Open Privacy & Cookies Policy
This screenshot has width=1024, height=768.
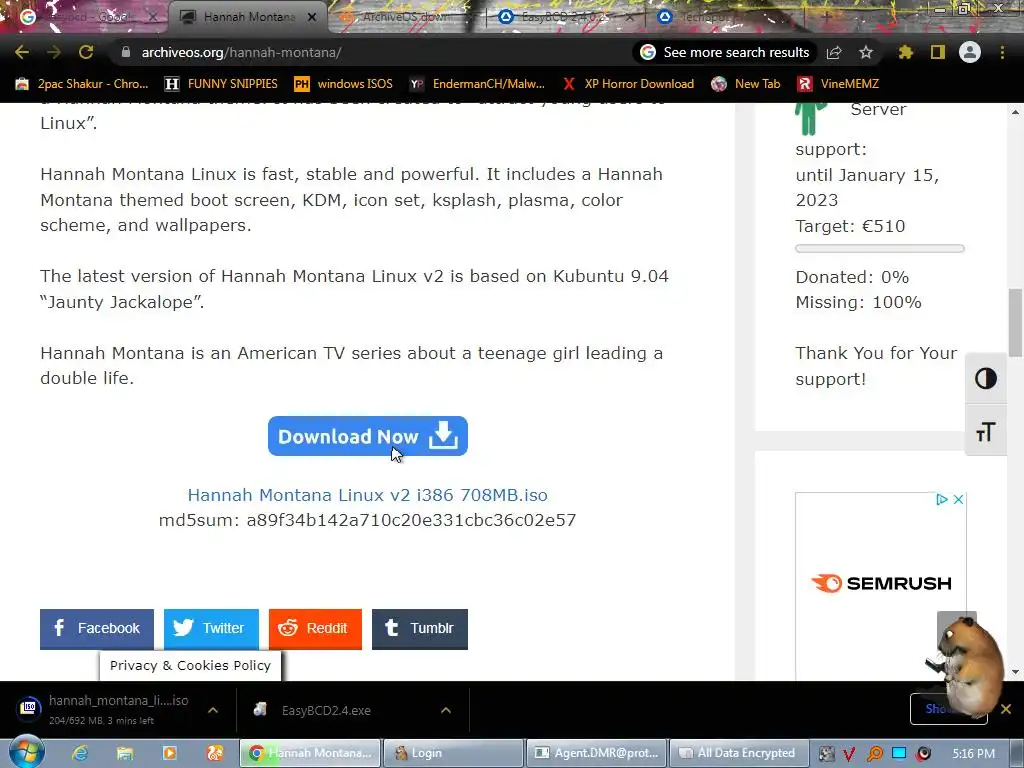(x=190, y=665)
